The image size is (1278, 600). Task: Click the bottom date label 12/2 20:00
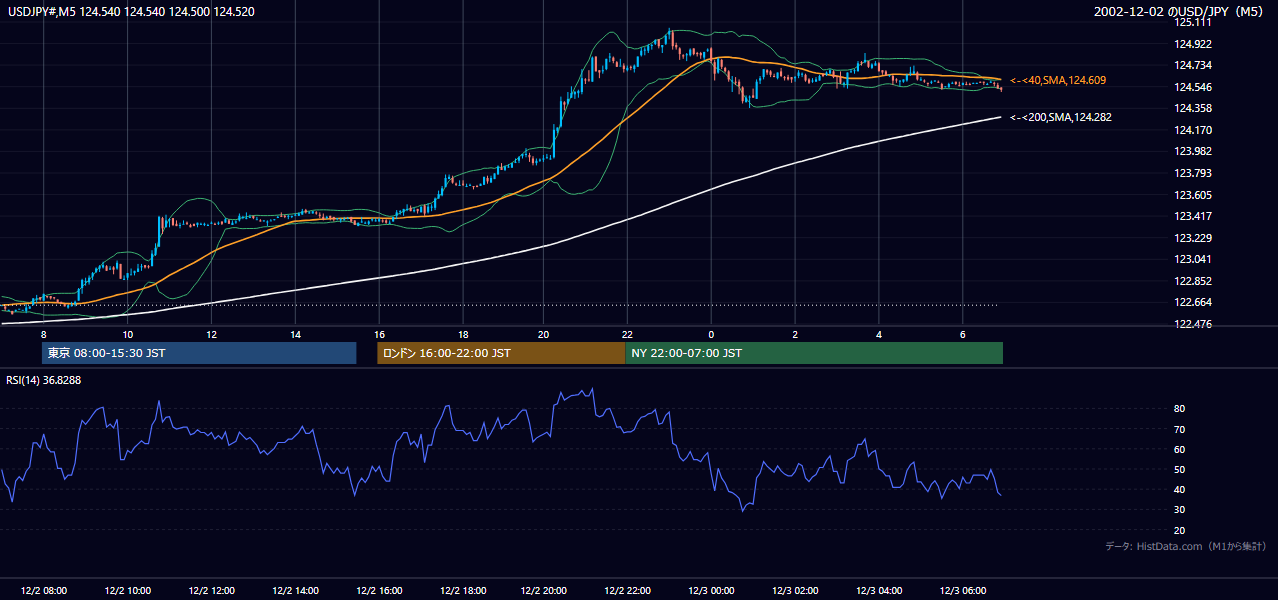pos(545,590)
